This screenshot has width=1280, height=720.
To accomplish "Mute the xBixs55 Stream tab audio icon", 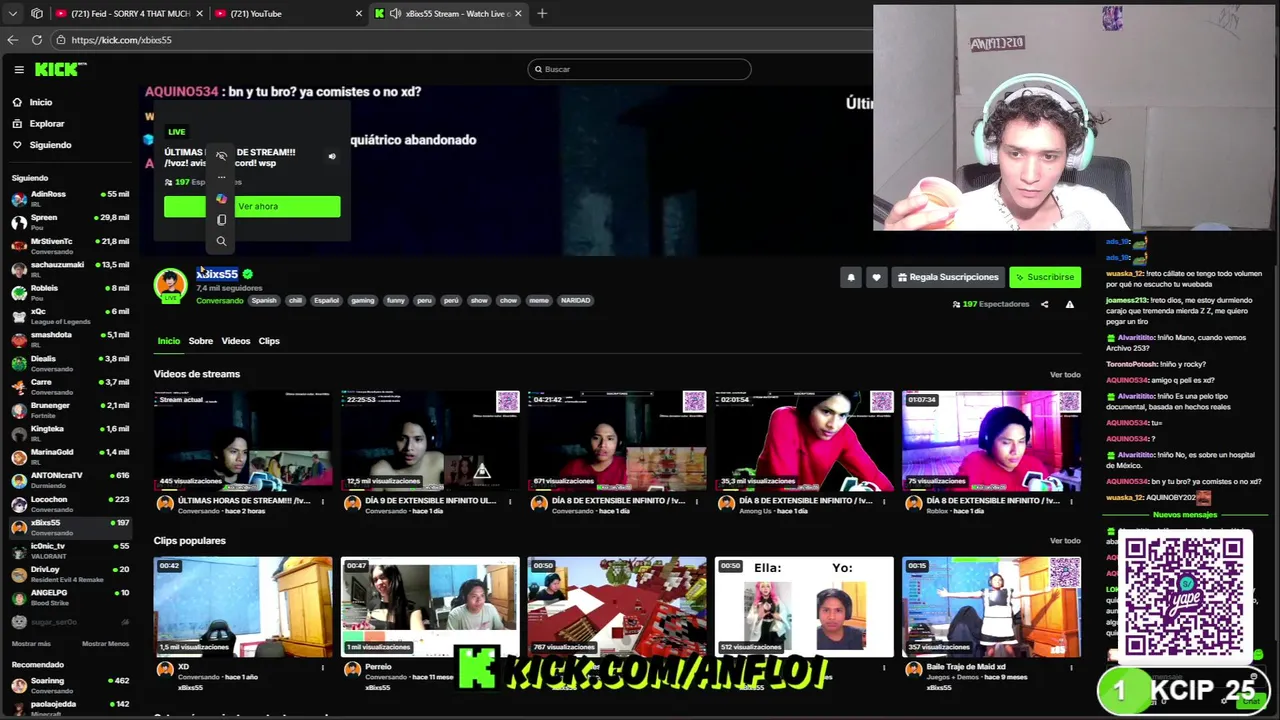I will 395,13.
